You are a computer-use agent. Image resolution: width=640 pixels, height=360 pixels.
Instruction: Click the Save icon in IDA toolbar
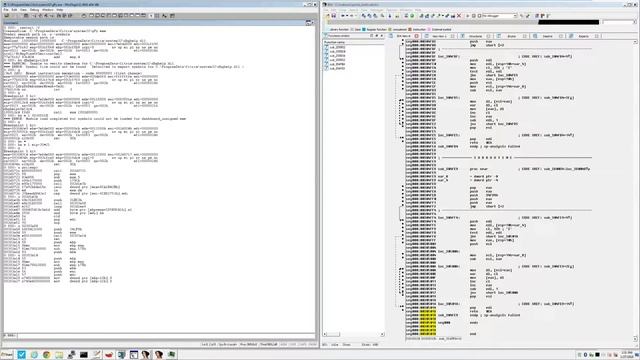click(x=334, y=16)
